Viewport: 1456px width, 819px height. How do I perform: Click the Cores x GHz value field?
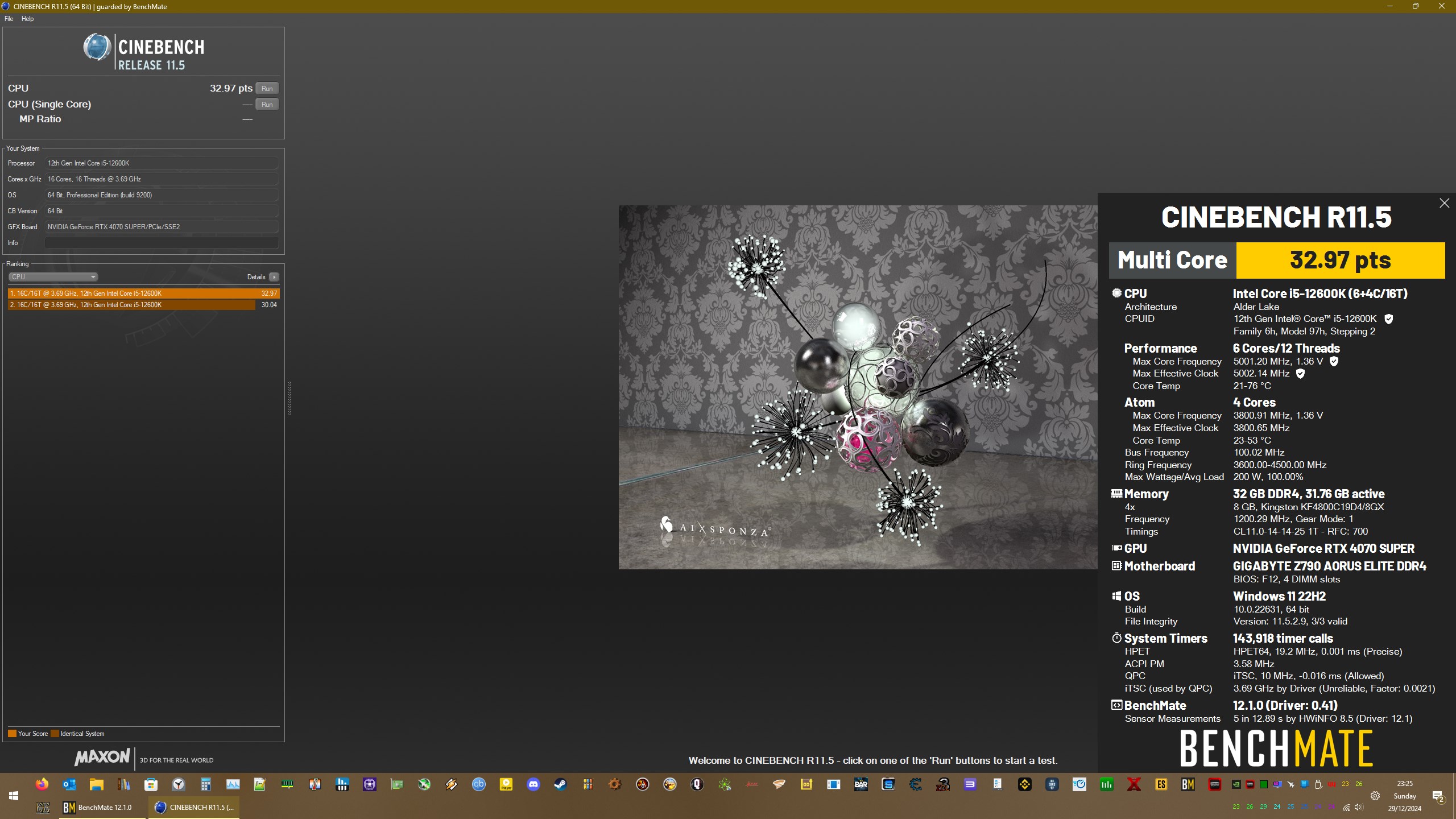[162, 179]
